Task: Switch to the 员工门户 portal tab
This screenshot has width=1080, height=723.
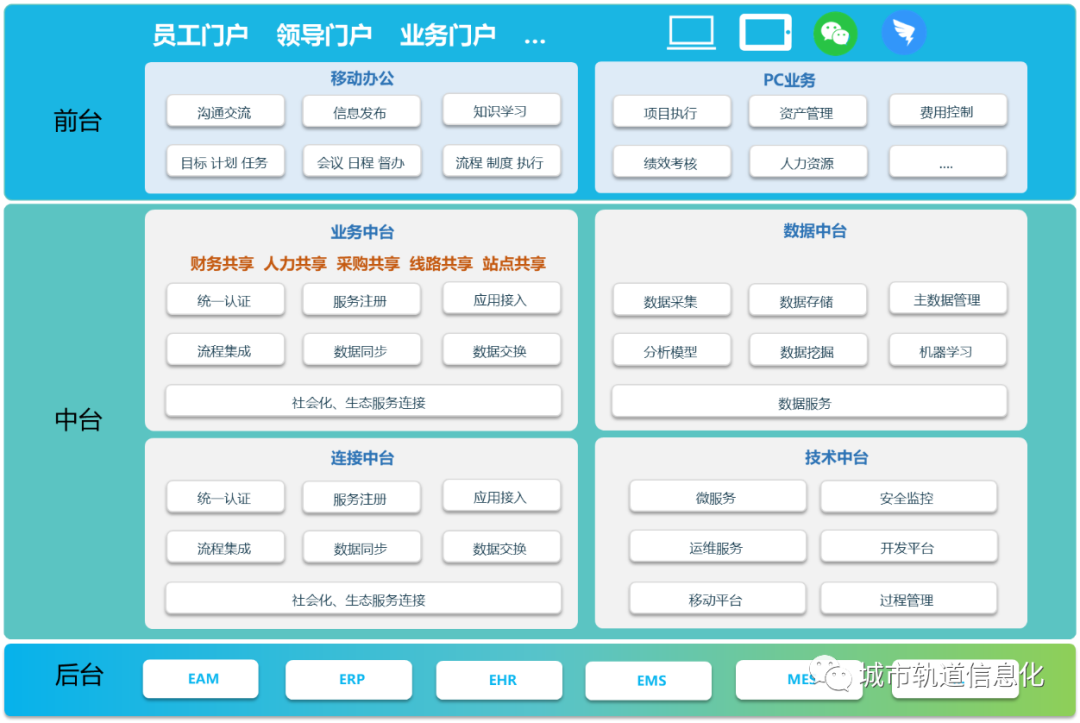Action: pos(200,32)
